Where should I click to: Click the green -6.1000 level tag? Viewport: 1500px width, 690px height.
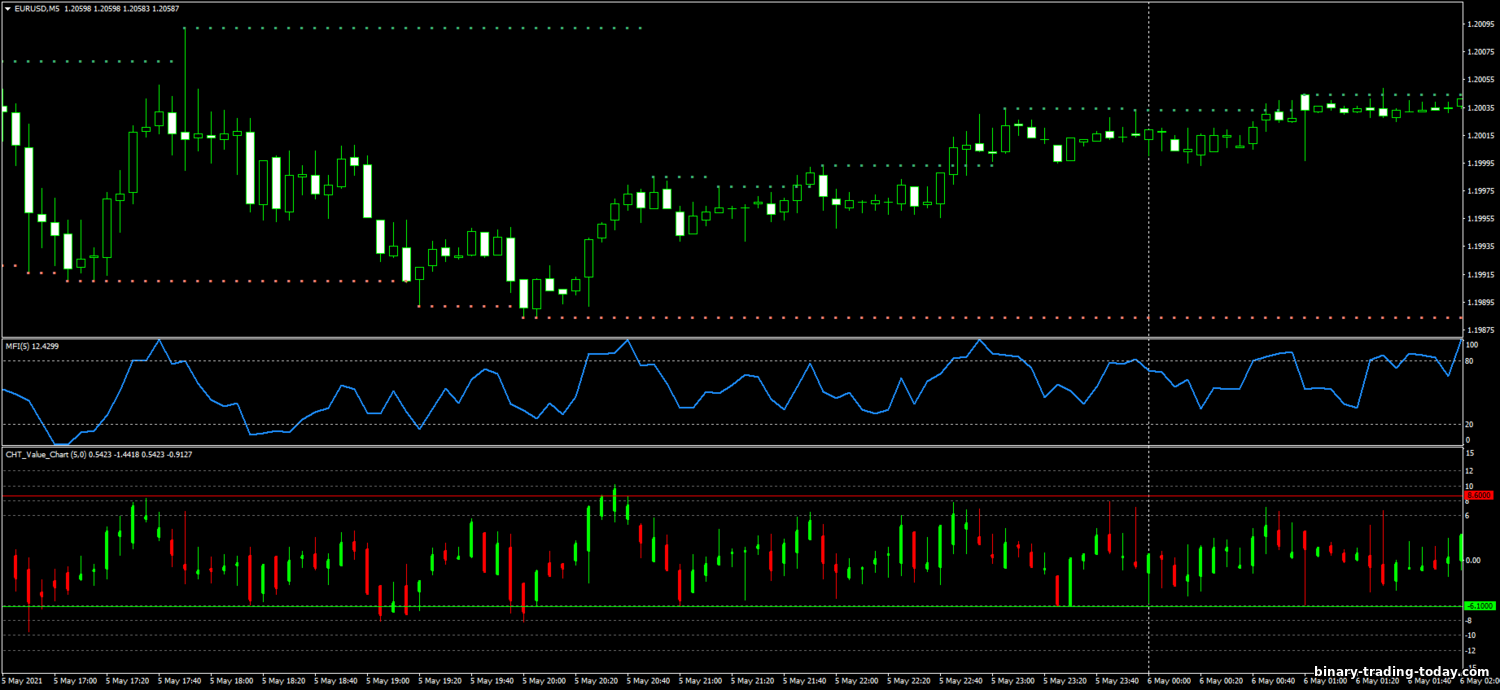(x=1481, y=606)
